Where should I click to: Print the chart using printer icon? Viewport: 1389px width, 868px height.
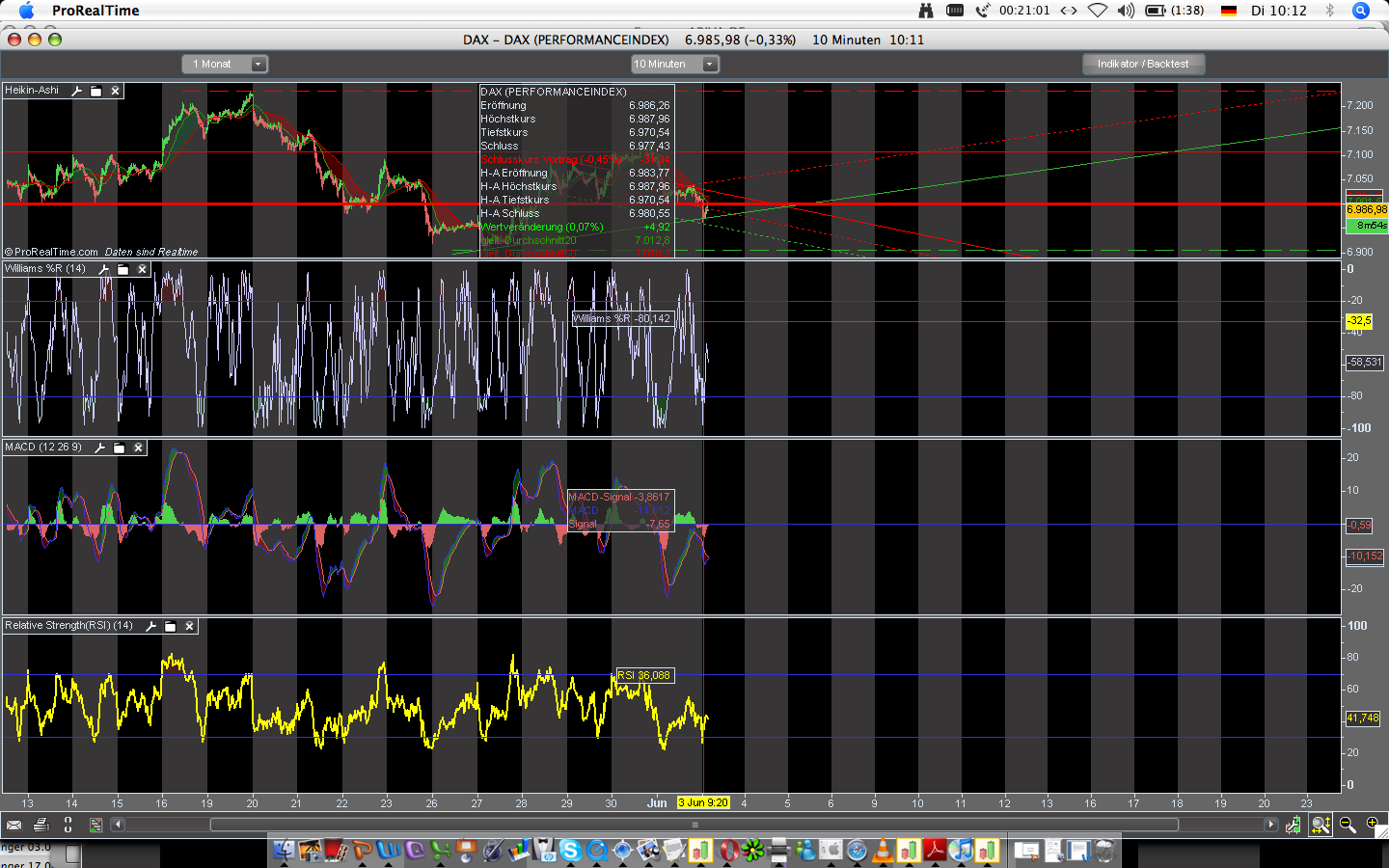coord(41,825)
